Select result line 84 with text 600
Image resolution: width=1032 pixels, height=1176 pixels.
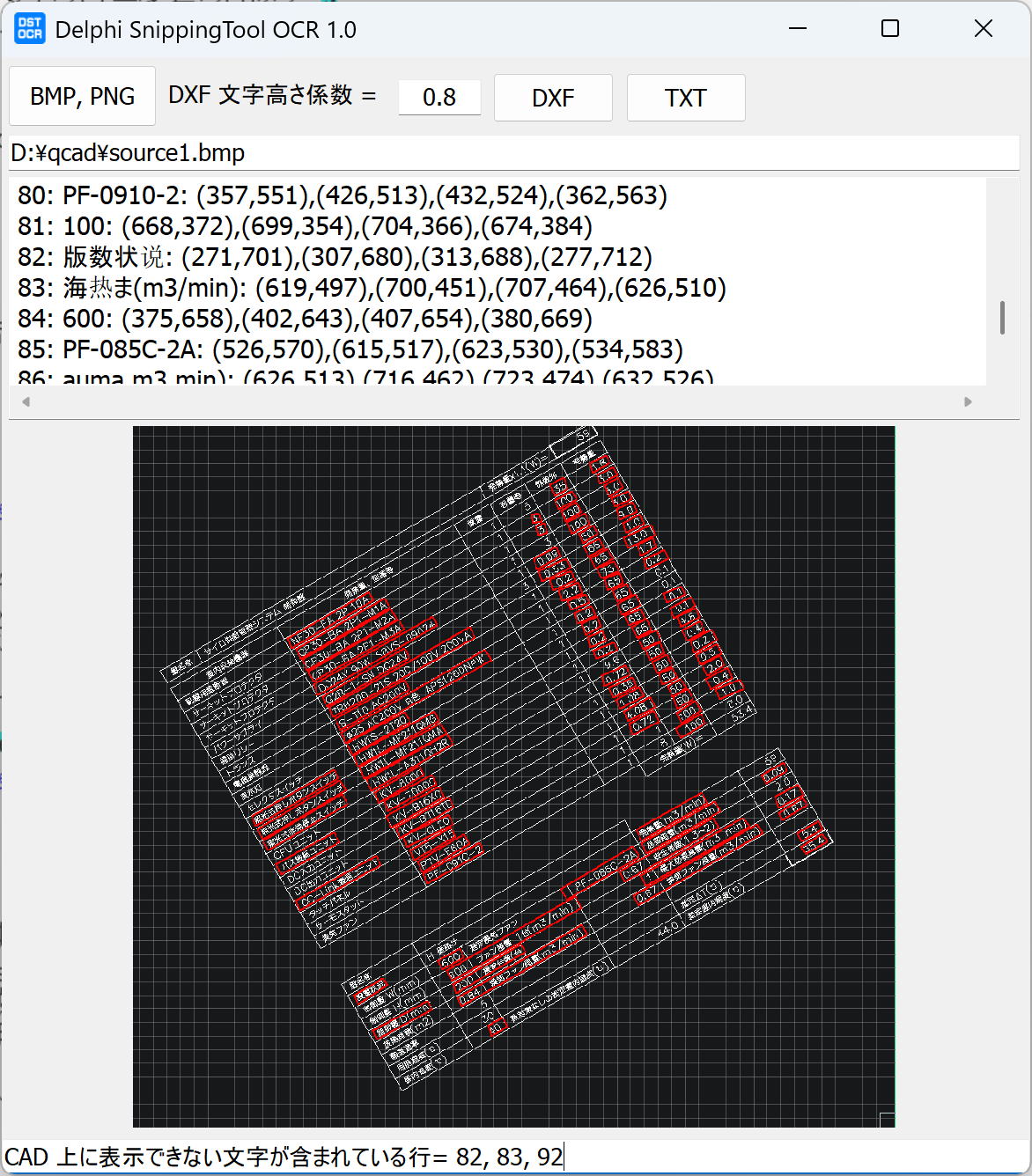305,319
